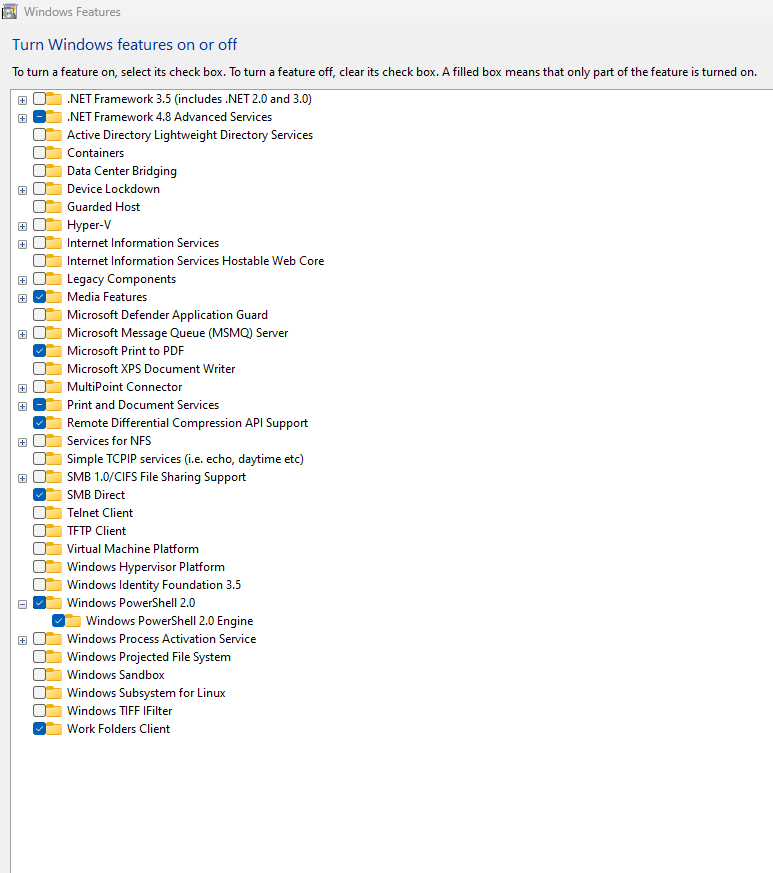
Task: Click folder icon of Windows Identity Foundation 3.5
Action: (54, 585)
